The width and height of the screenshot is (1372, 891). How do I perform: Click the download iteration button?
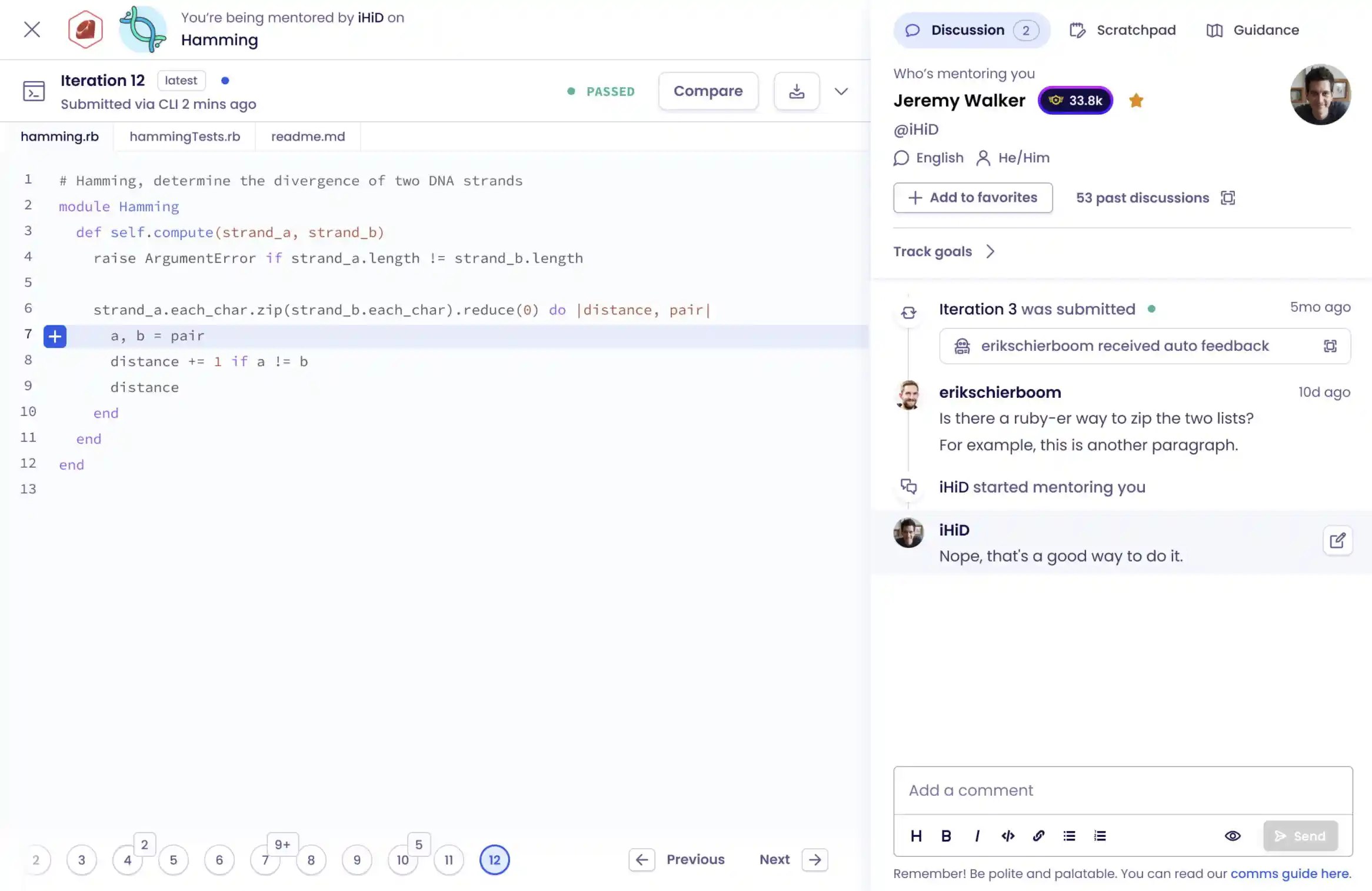point(796,91)
